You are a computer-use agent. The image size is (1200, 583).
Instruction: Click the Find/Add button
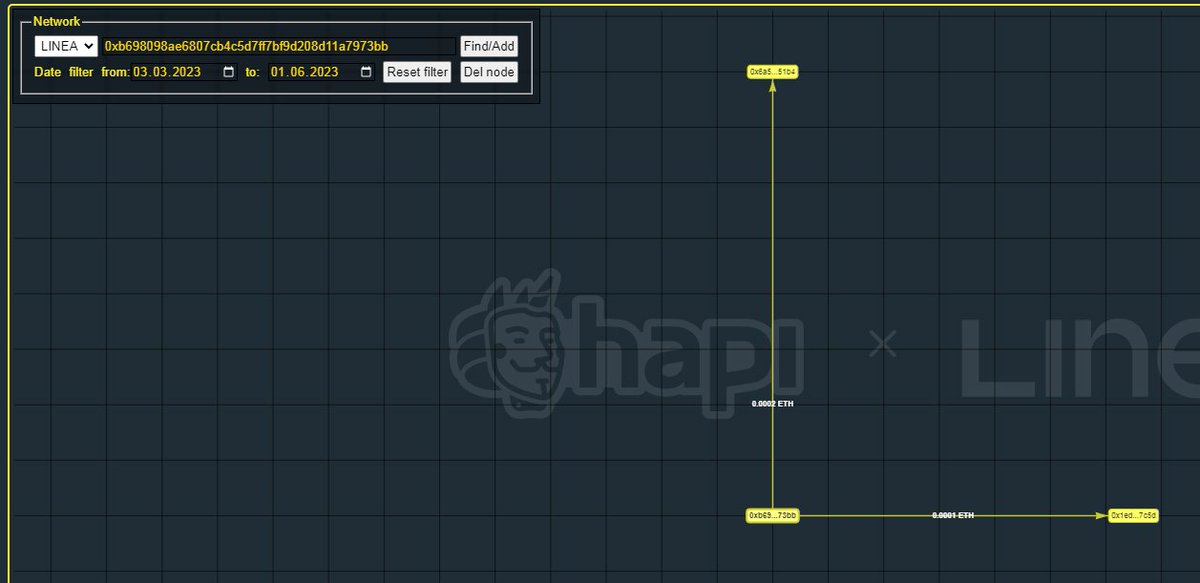tap(489, 46)
